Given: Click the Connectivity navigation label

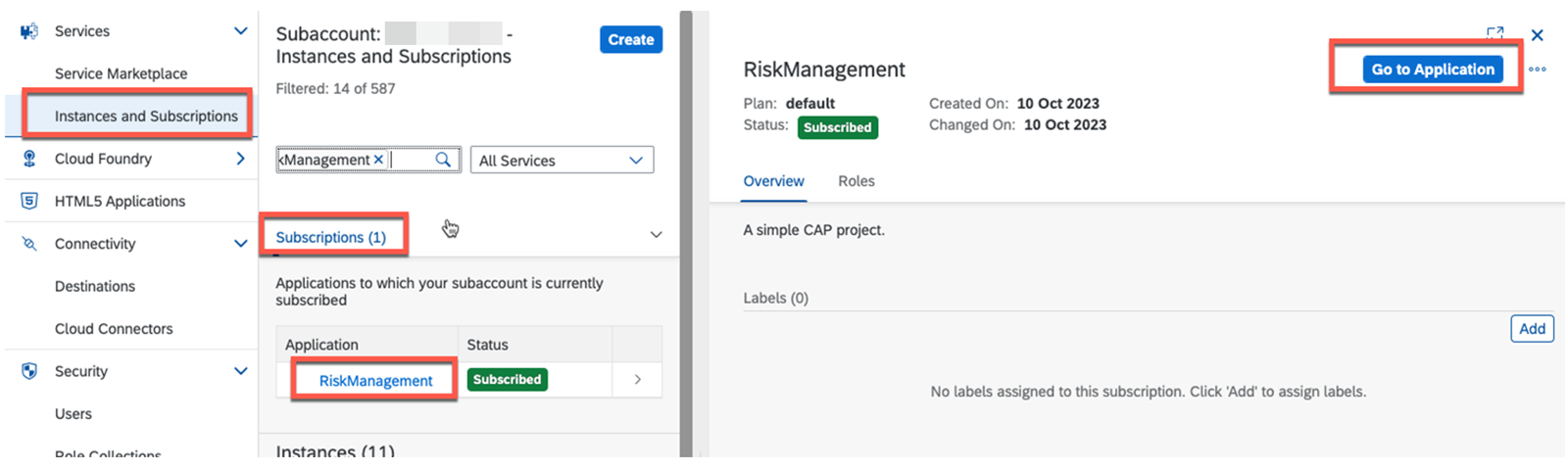Looking at the screenshot, I should tap(95, 244).
